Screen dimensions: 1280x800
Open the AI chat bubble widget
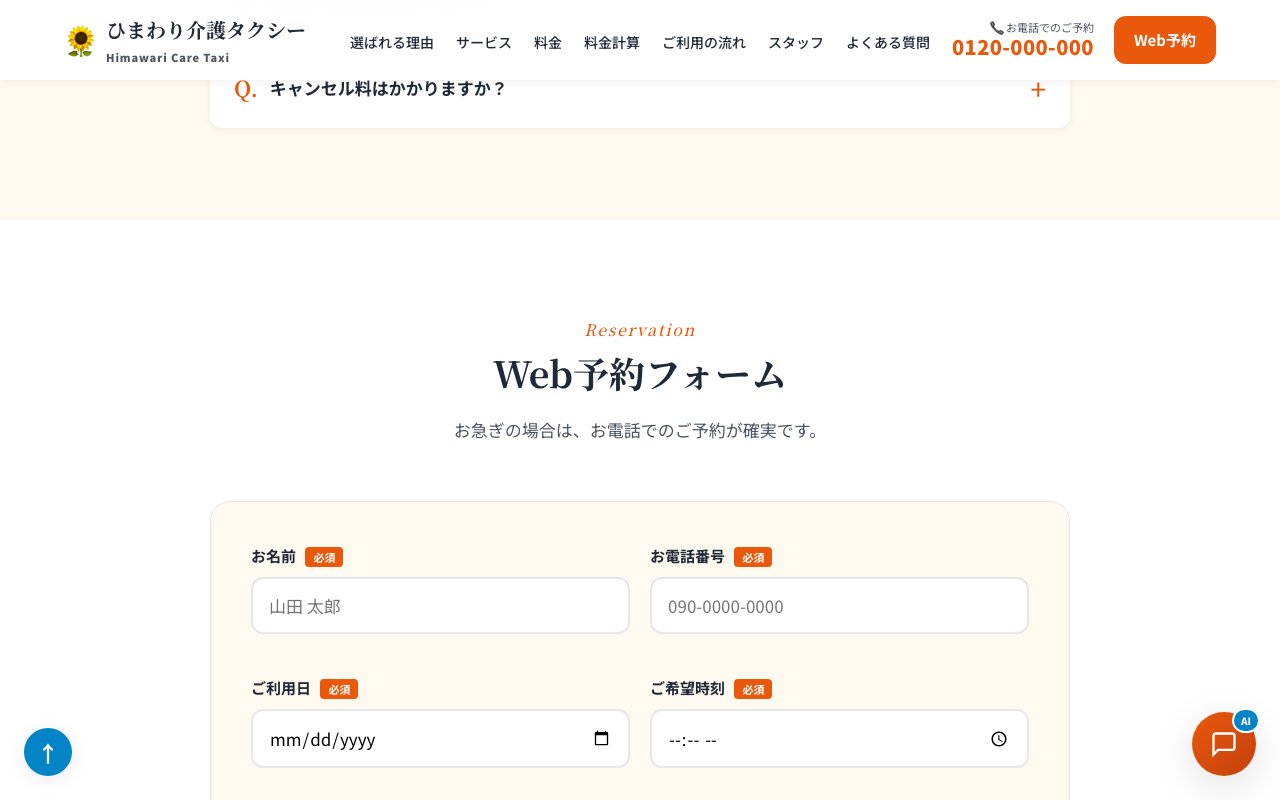1223,744
